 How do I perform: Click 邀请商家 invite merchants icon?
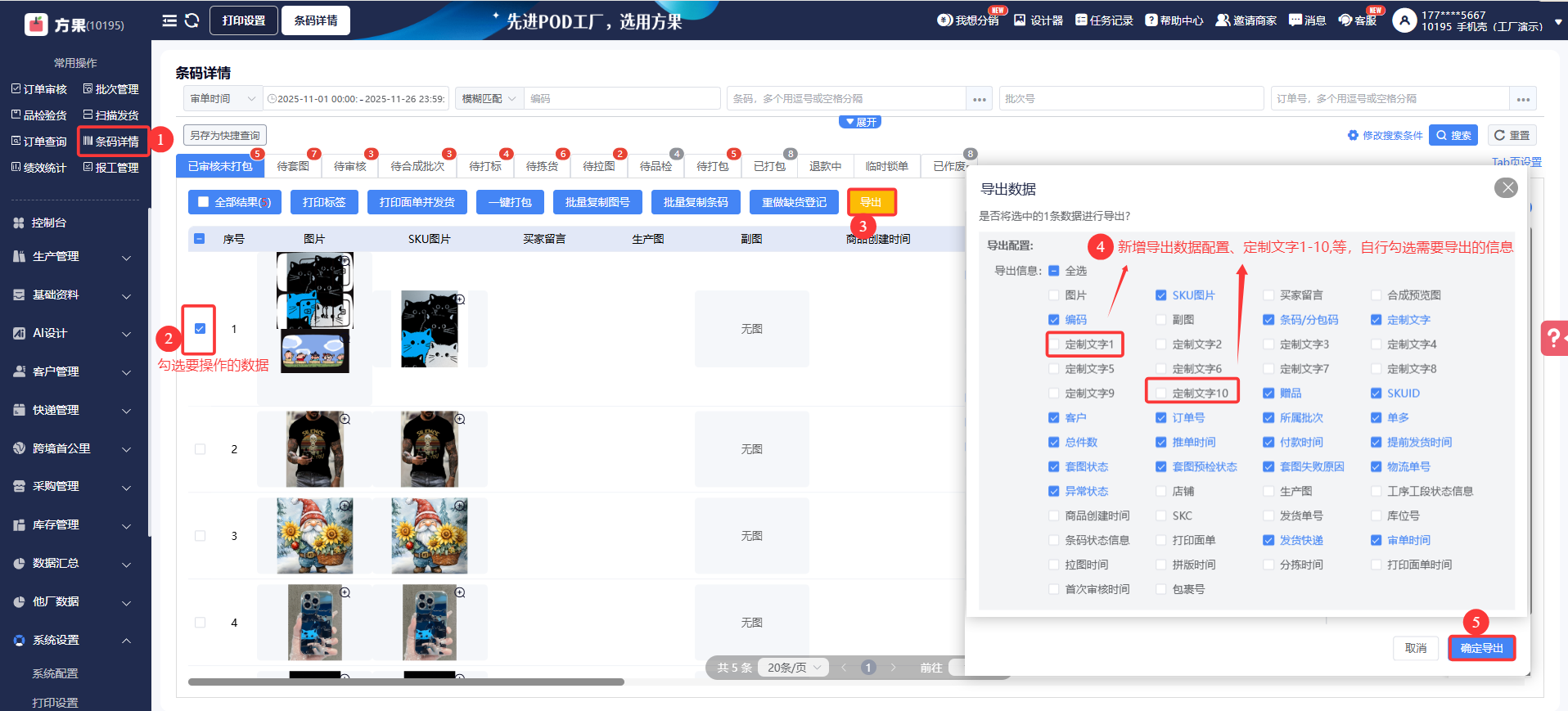(x=1223, y=20)
